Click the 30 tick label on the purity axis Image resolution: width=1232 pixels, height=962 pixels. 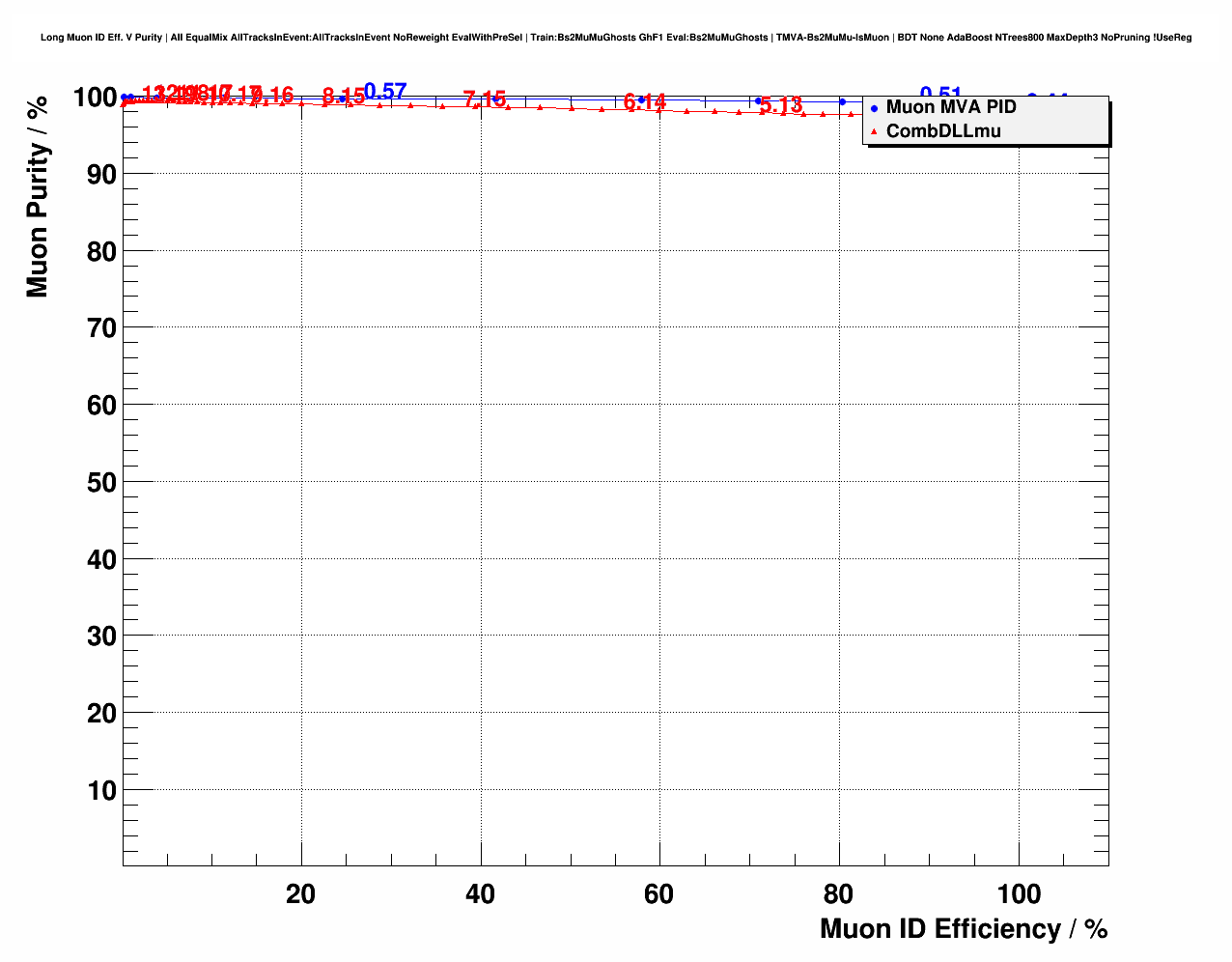click(101, 637)
